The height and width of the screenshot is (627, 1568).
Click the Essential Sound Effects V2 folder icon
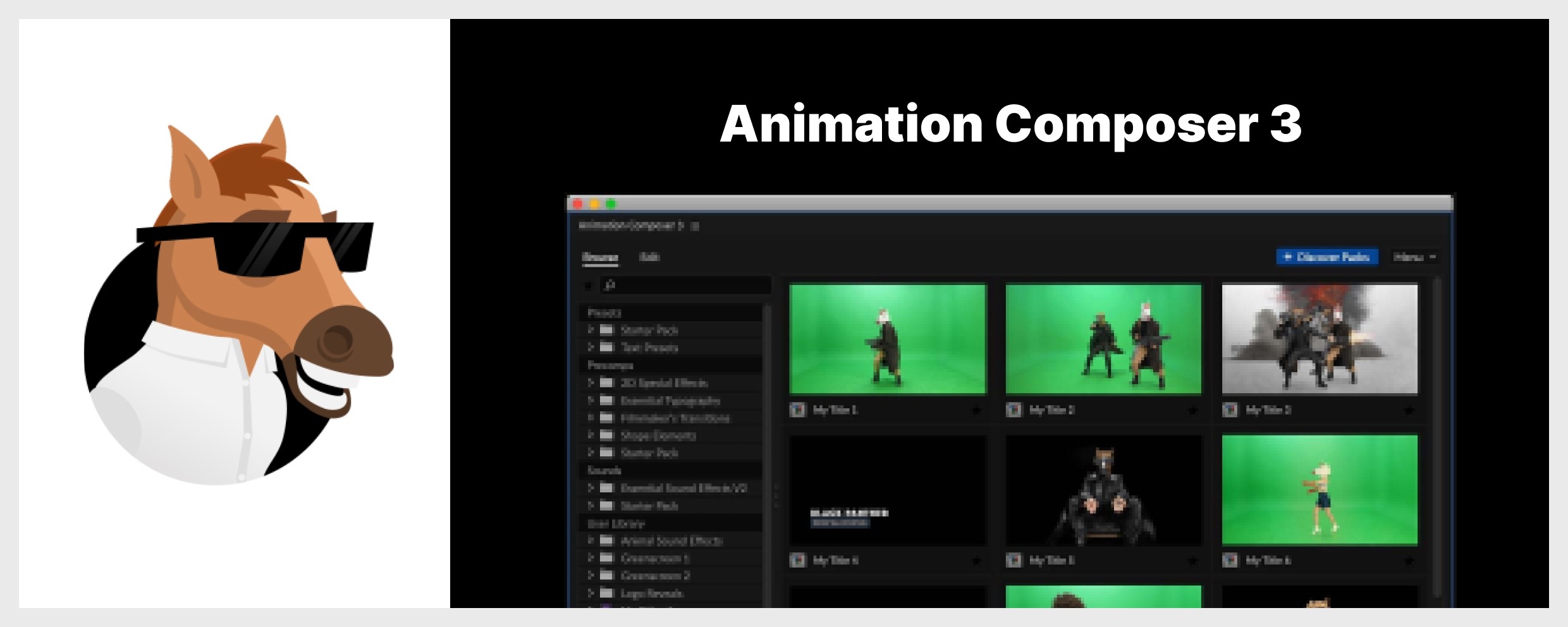tap(607, 488)
